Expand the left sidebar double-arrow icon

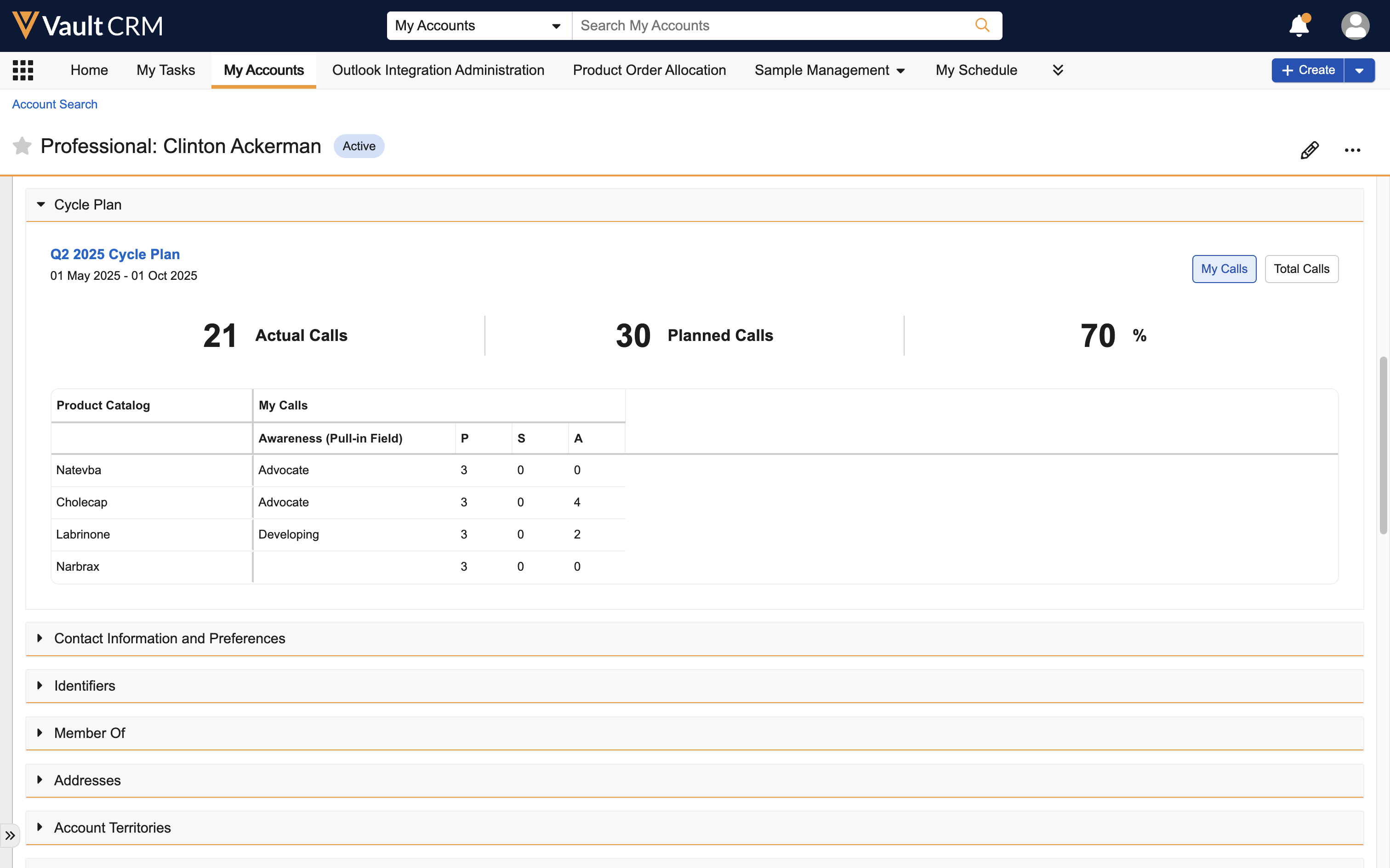pos(10,835)
